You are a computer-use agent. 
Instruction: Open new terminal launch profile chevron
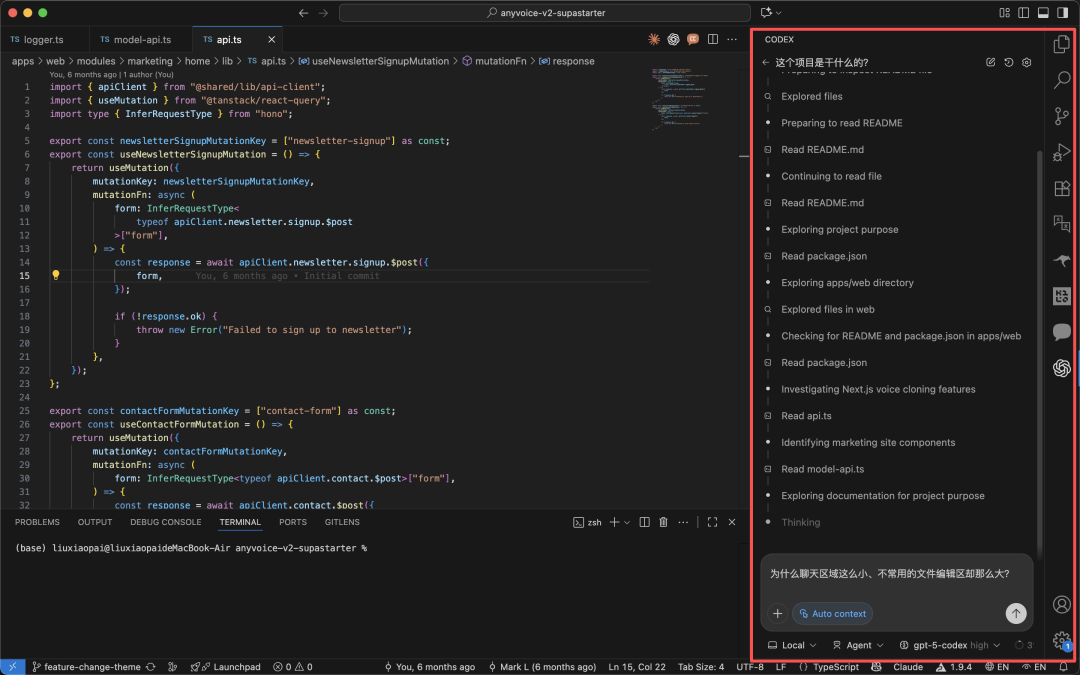[x=627, y=522]
